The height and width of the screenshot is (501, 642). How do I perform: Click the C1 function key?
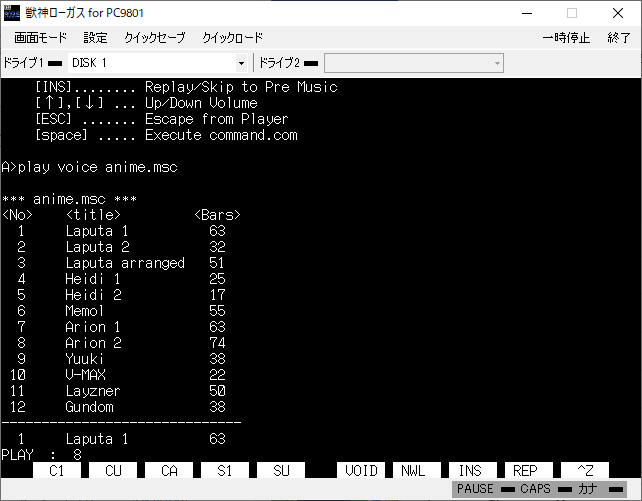point(57,470)
